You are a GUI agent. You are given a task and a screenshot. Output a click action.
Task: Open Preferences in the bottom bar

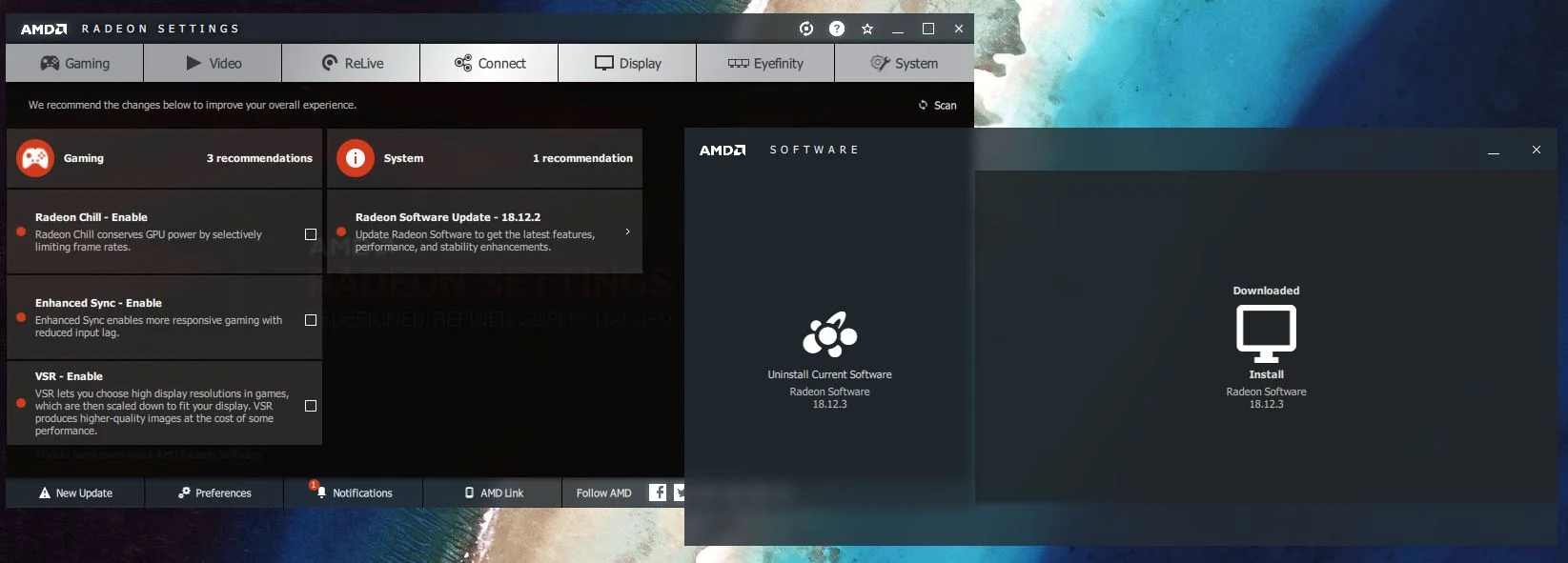(x=214, y=493)
